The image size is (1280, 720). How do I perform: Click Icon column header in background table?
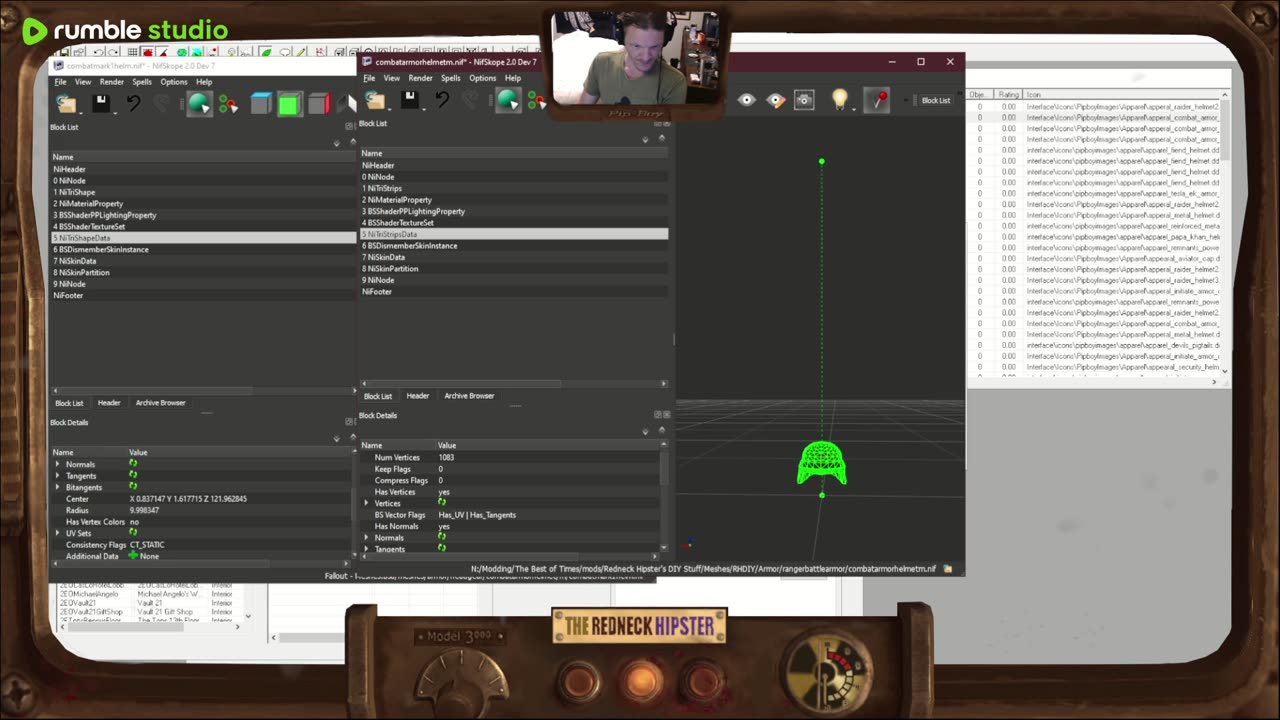pyautogui.click(x=1033, y=94)
